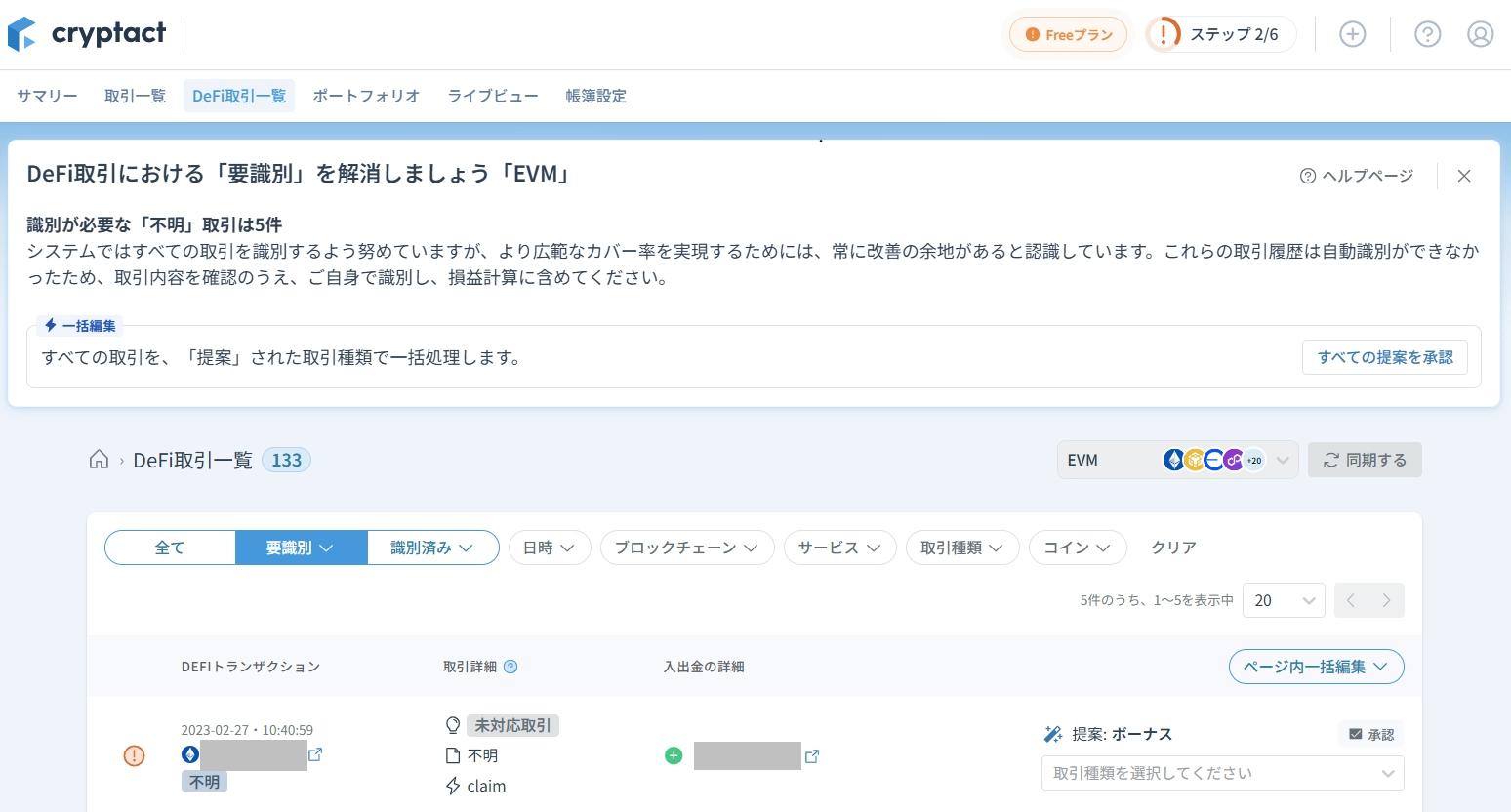Viewport: 1511px width, 812px height.
Task: Open 取引種類を選択してください dropdown
Action: coord(1222,773)
